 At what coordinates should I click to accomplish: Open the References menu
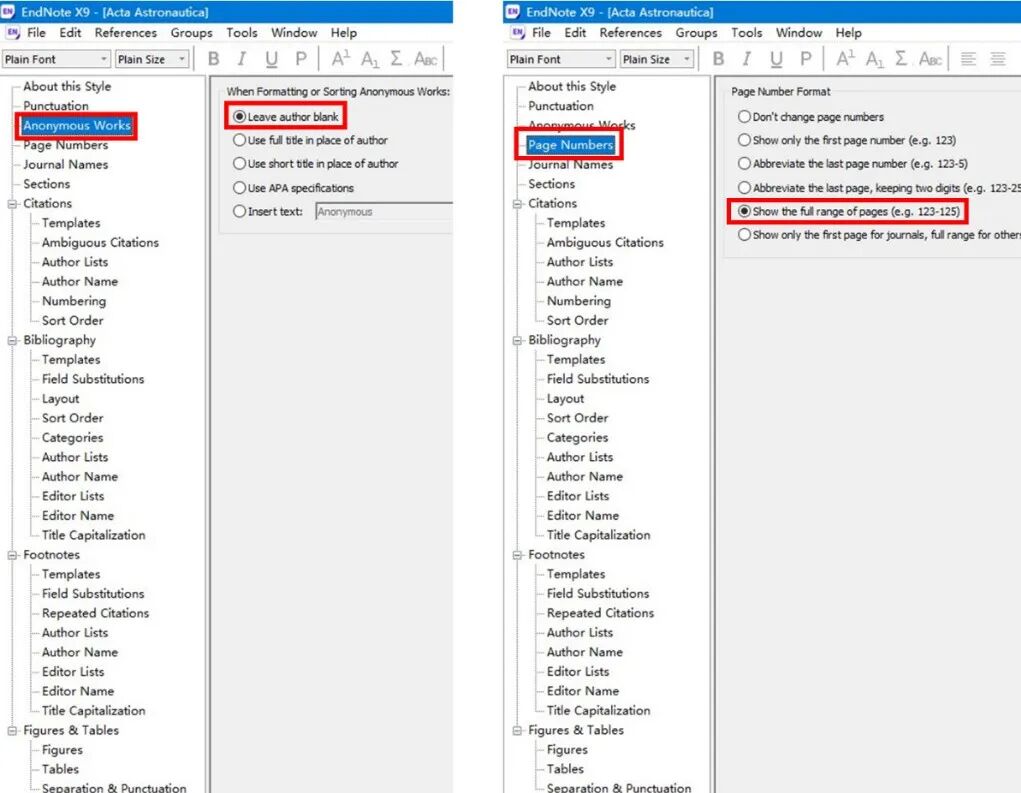tap(125, 32)
